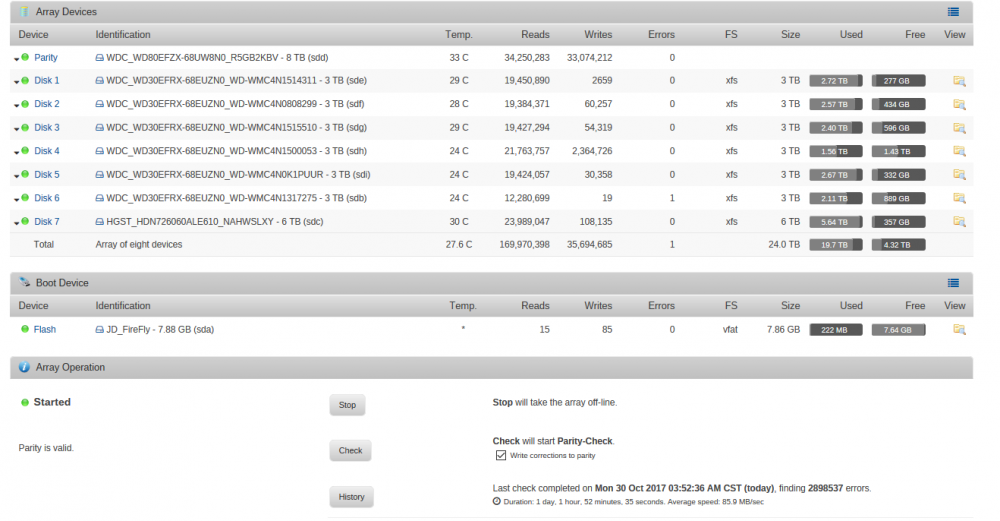Viewport: 1000px width, 521px height.
Task: Click Disk 6 free bar showing 889 GB
Action: tap(898, 198)
